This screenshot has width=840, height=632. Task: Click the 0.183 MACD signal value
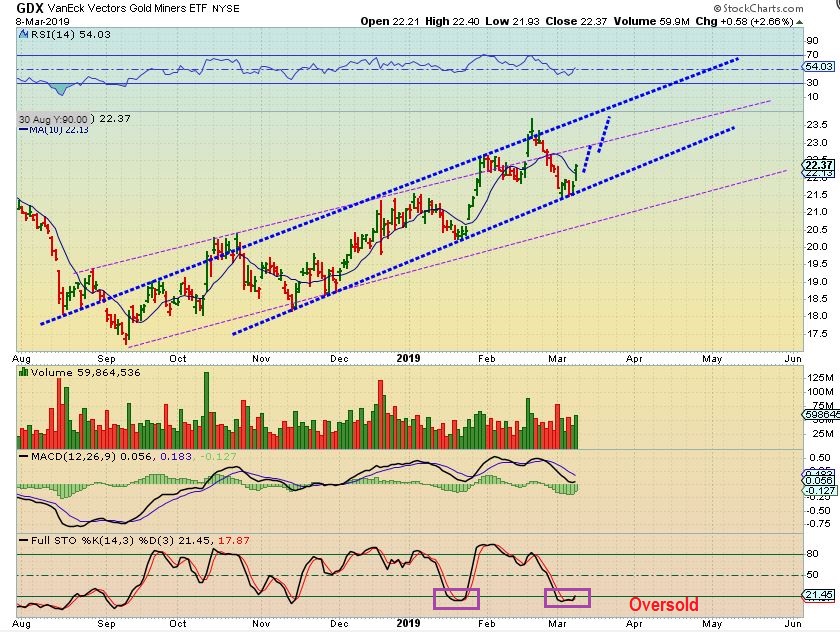[x=176, y=456]
